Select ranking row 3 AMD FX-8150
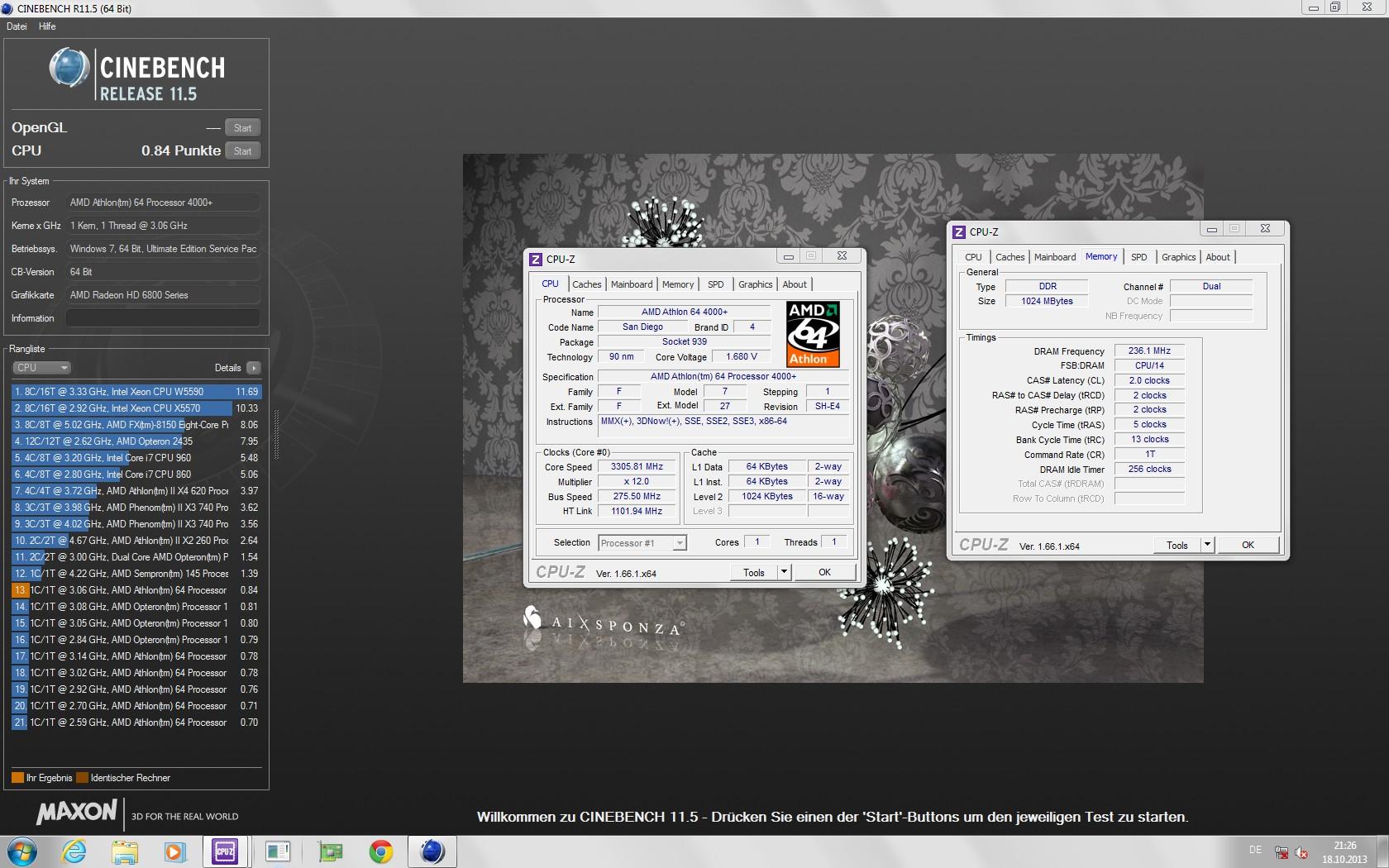 click(136, 425)
